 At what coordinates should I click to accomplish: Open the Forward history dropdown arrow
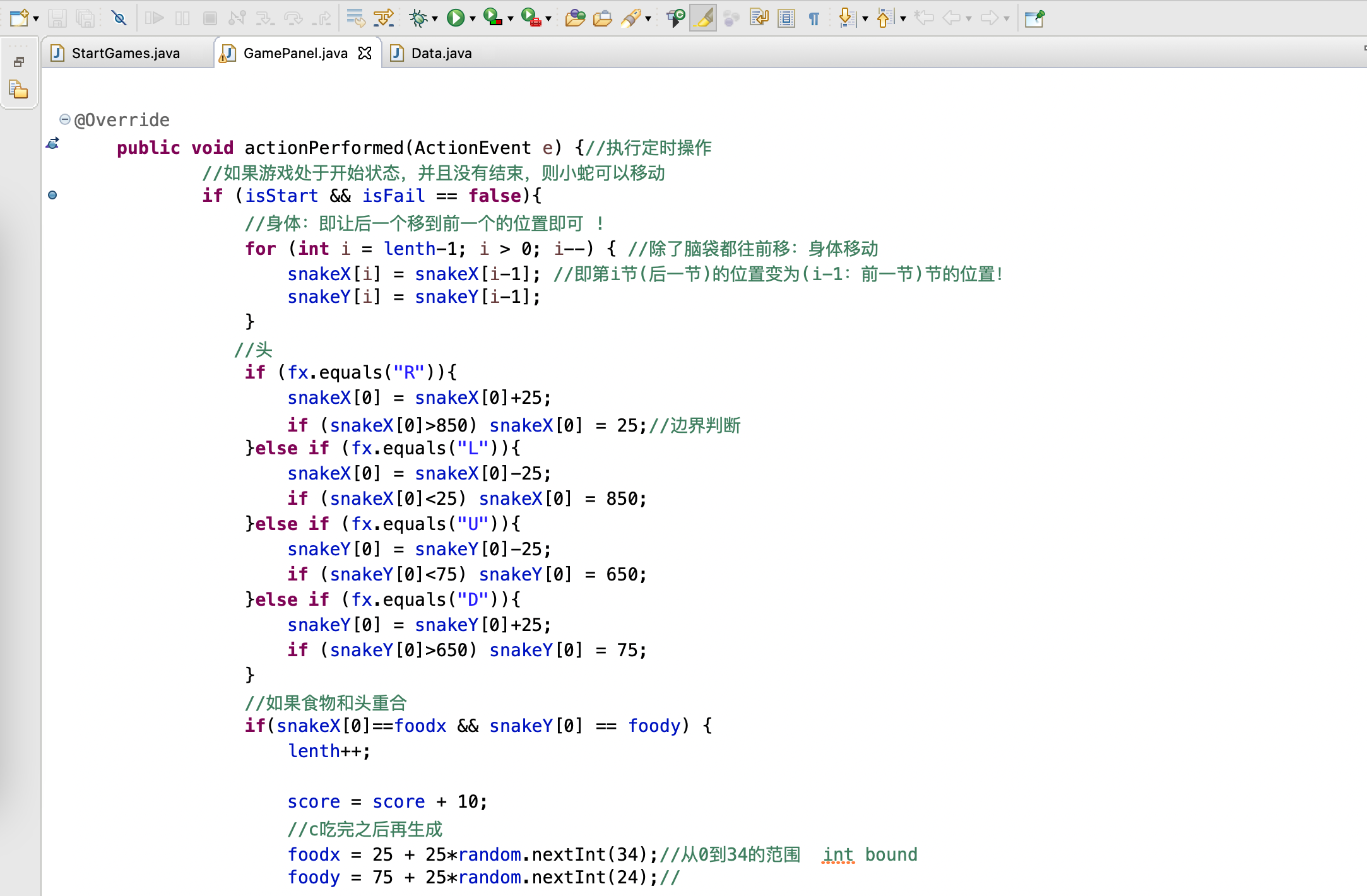click(1007, 19)
